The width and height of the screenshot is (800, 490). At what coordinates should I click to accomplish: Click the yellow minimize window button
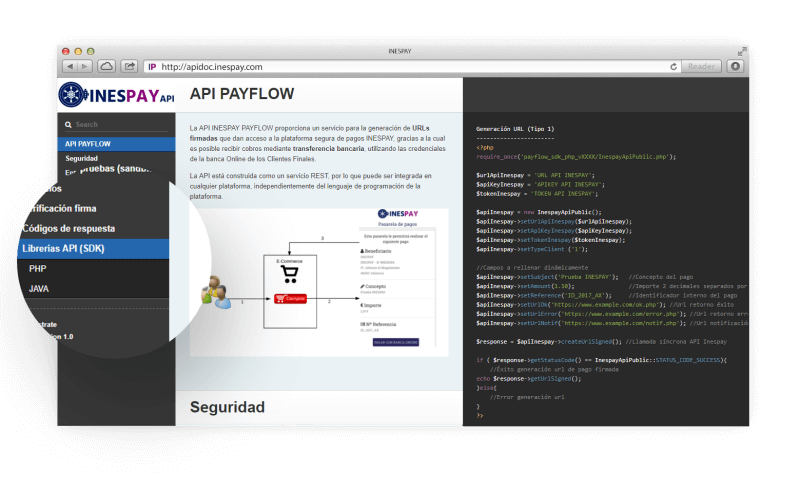pos(78,52)
